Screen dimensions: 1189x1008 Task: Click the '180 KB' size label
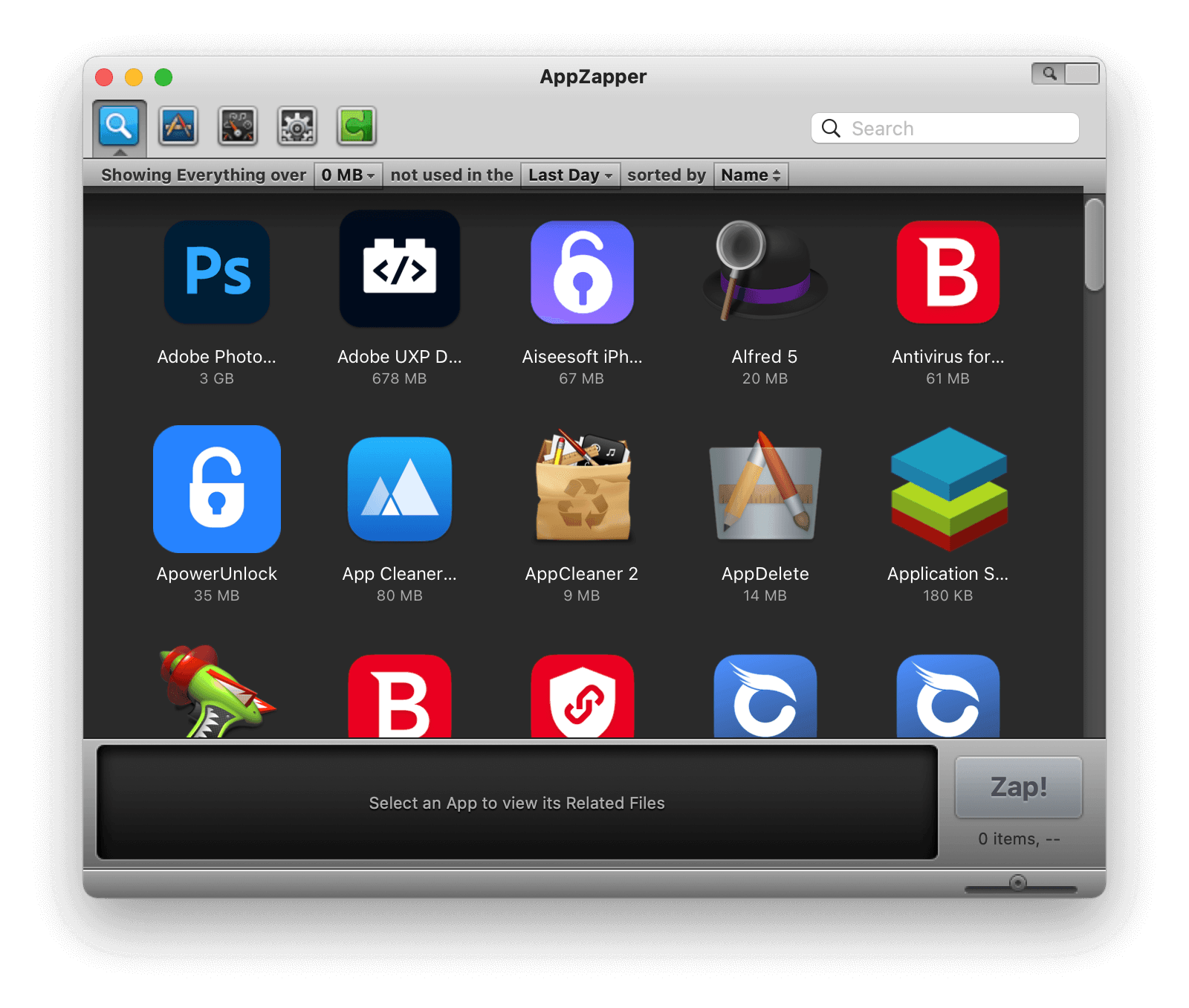point(948,595)
